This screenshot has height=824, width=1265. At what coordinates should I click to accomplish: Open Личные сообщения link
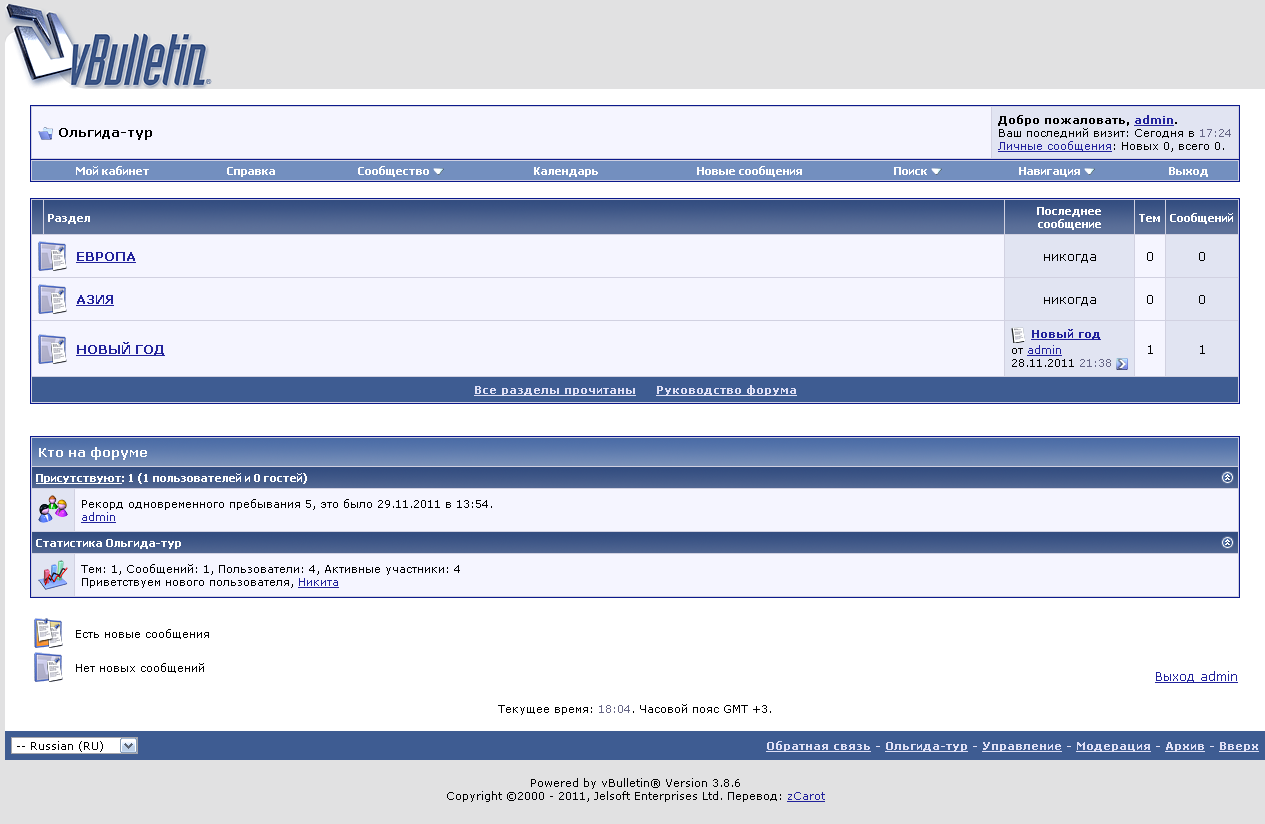point(1055,146)
